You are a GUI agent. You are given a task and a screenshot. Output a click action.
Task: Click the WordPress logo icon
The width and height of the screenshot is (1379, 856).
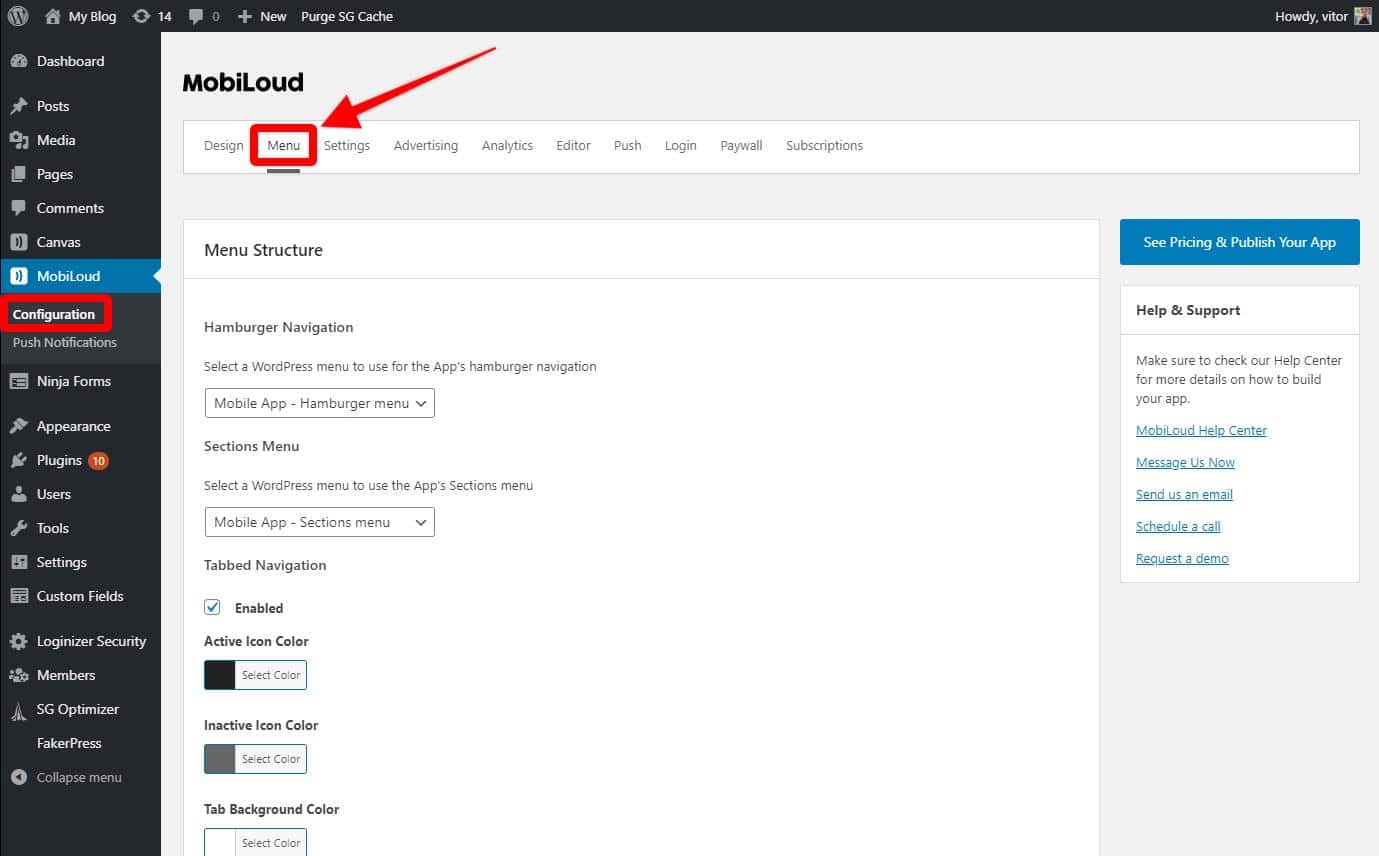click(x=18, y=16)
